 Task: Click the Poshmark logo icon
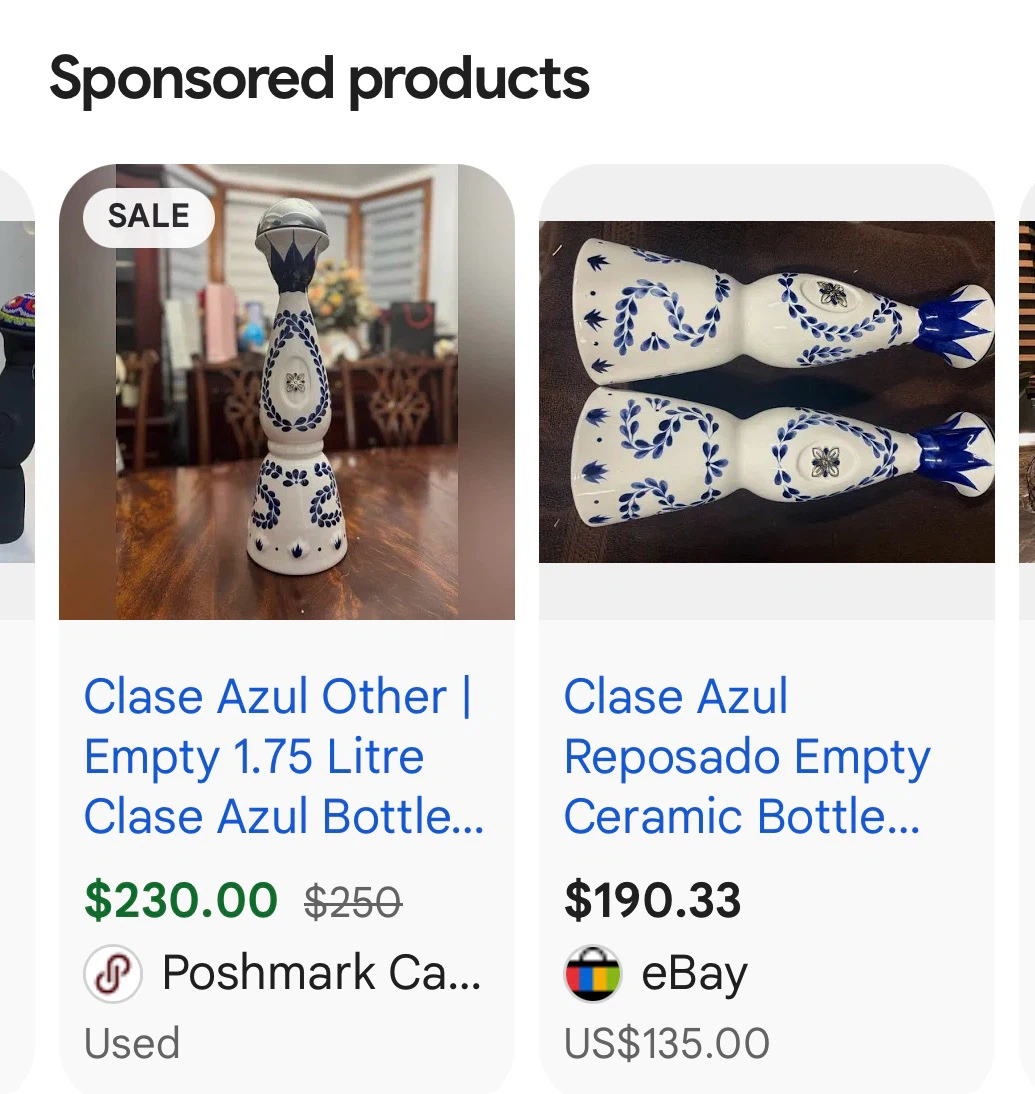(x=113, y=973)
